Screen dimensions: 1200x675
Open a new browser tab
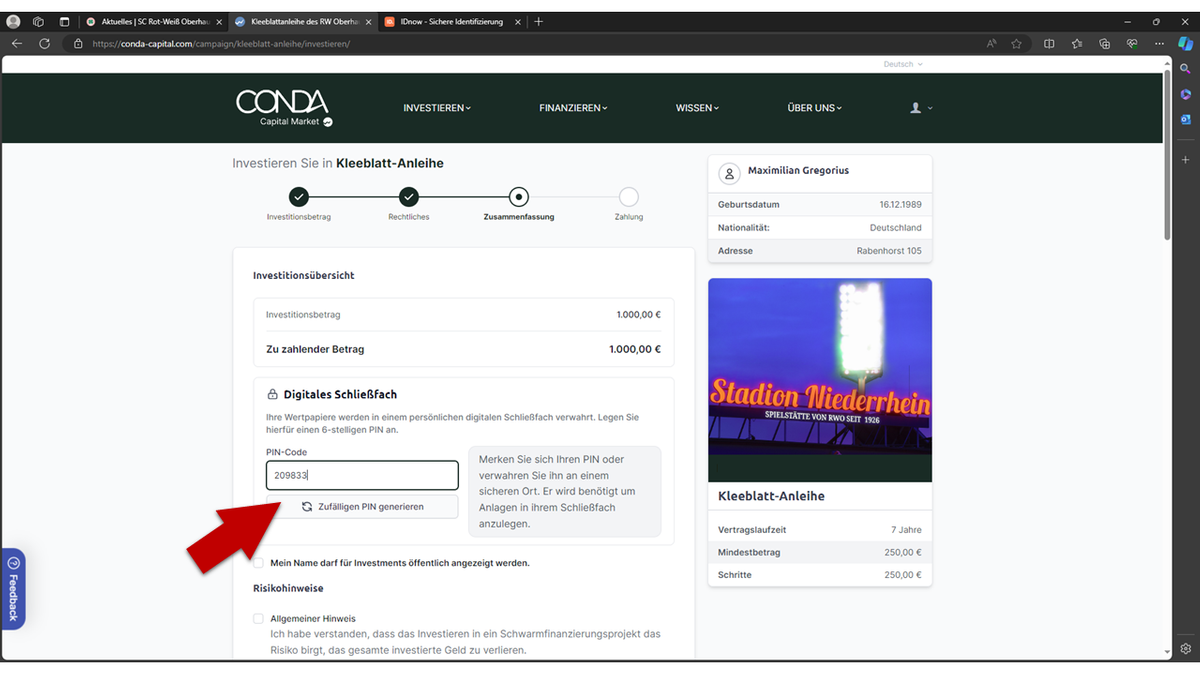[x=539, y=21]
